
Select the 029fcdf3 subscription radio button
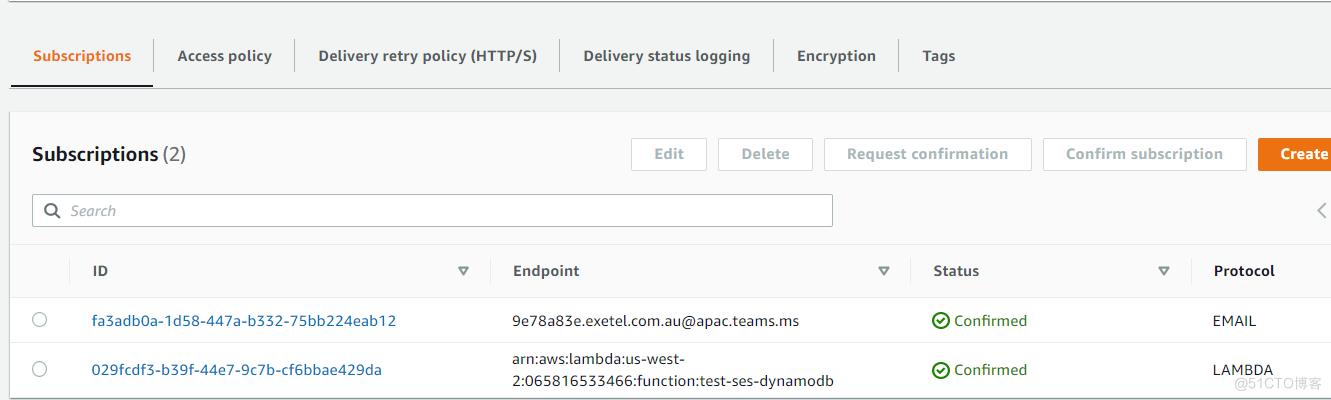[x=39, y=369]
